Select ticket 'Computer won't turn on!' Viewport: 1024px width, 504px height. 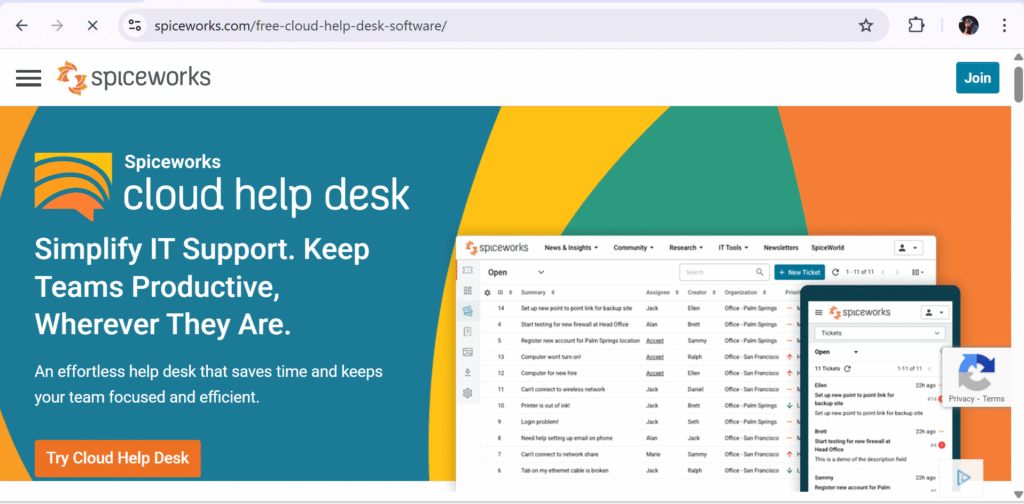[551, 357]
